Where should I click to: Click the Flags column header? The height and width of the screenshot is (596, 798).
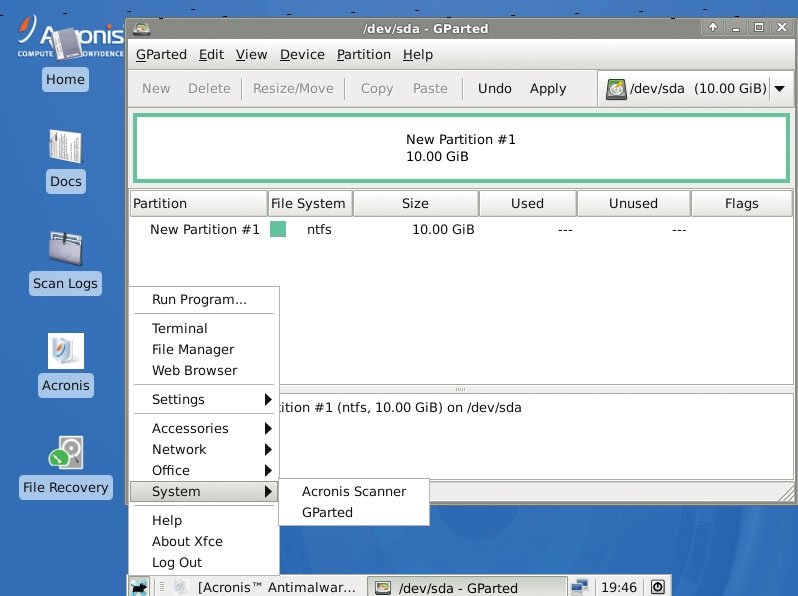[x=742, y=204]
